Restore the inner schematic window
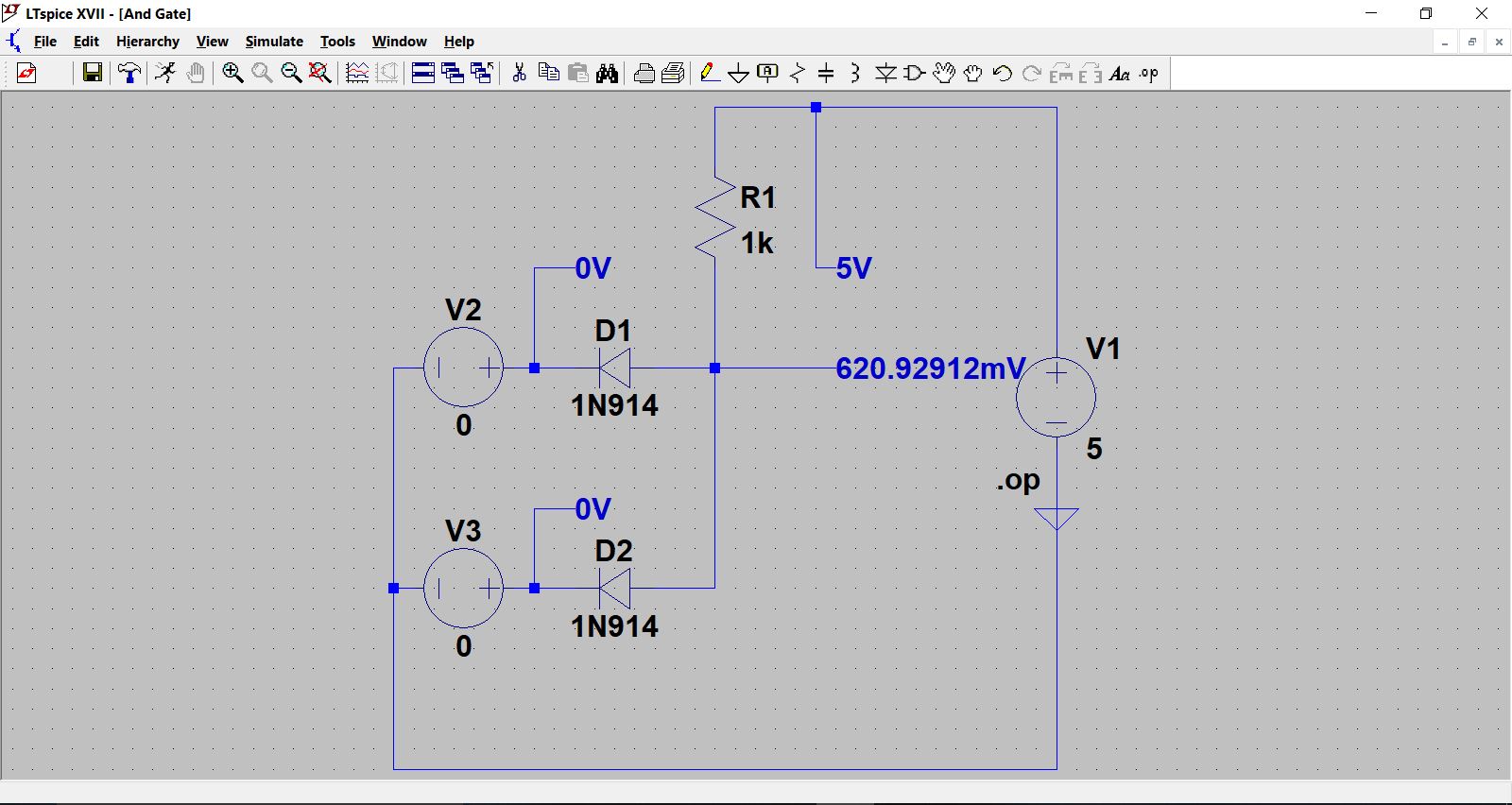Viewport: 1512px width, 805px height. pos(1471,42)
